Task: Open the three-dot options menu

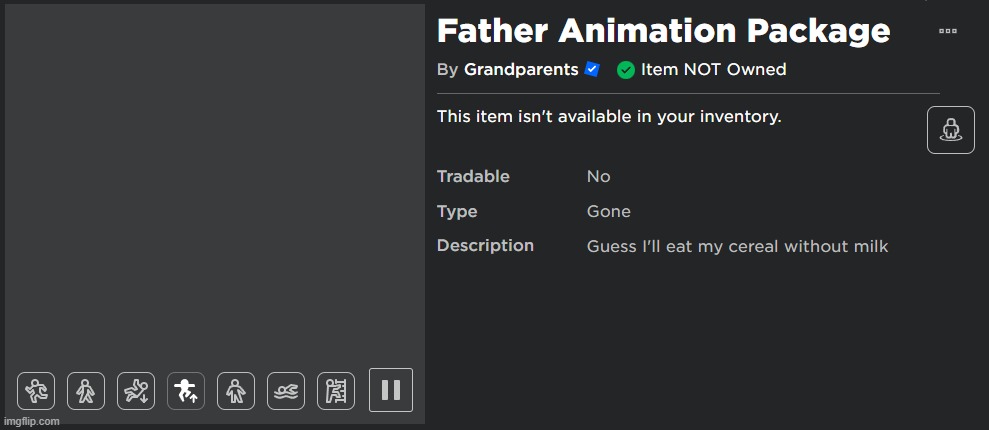Action: 947,30
